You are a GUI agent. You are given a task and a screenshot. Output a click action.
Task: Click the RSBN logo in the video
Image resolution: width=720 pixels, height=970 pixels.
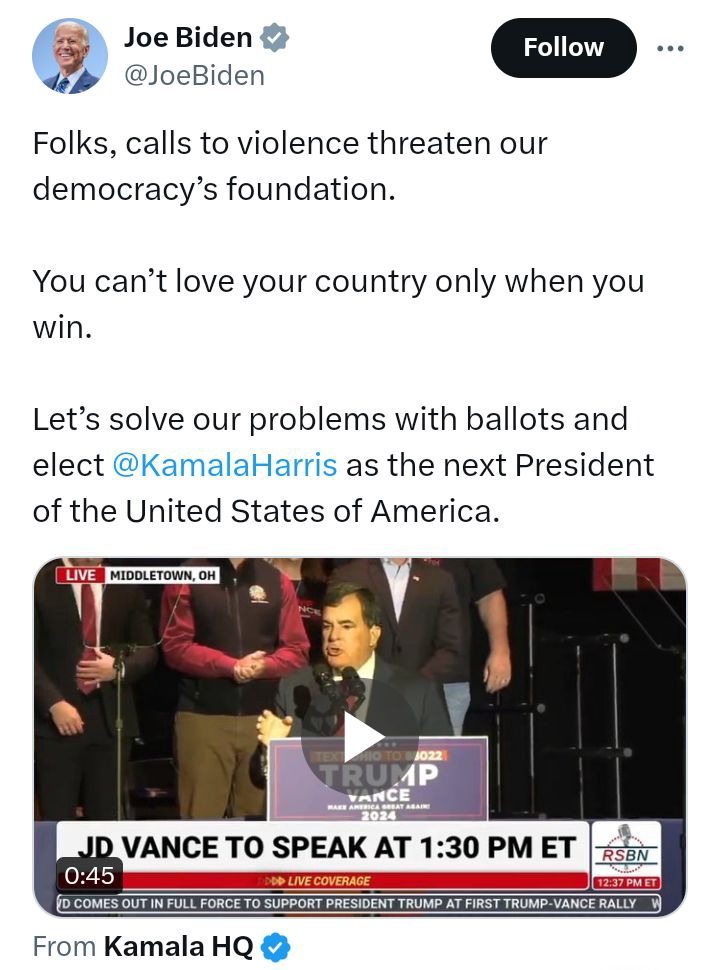(626, 849)
